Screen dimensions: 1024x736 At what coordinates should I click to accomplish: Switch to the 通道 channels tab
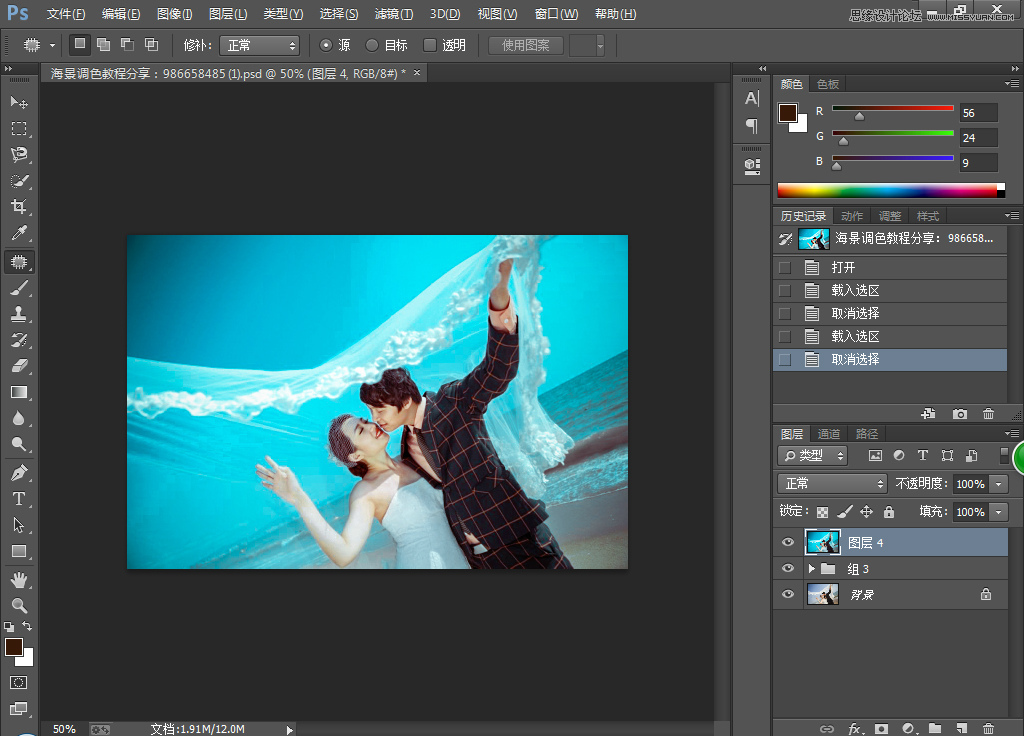(x=828, y=434)
